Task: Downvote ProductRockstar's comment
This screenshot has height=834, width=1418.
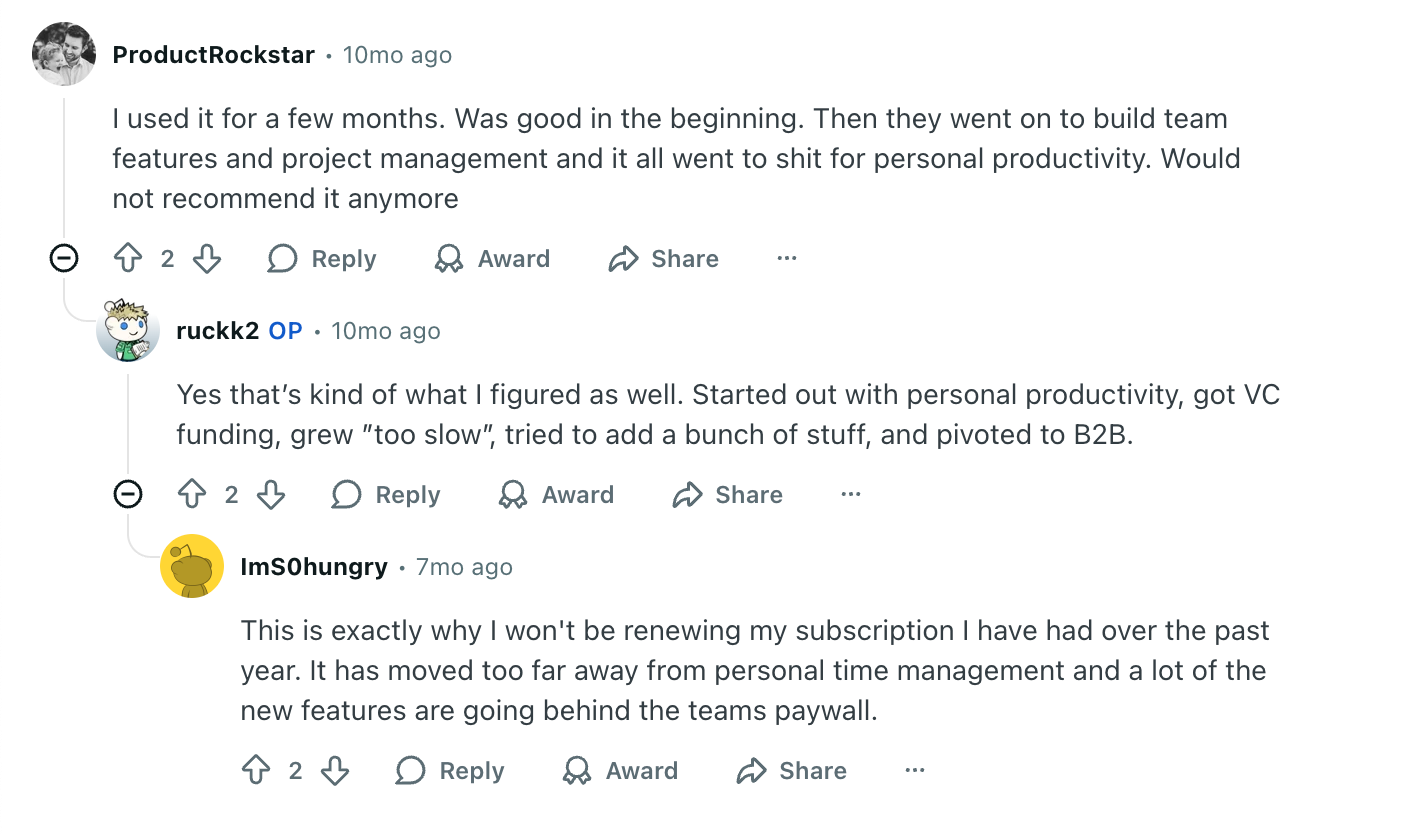Action: pos(207,258)
